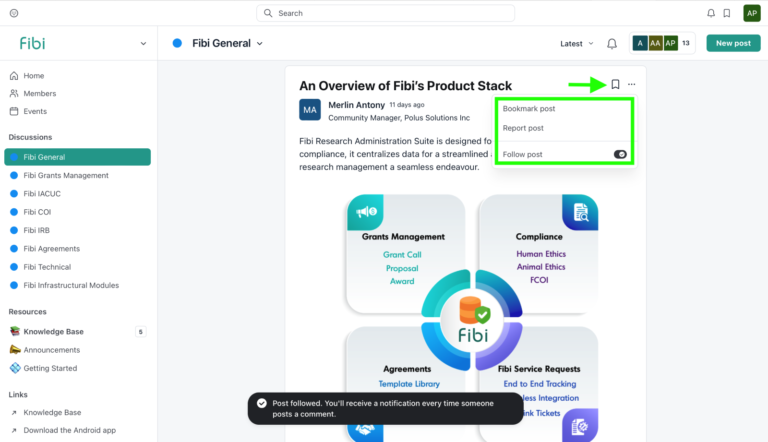Toggle the Follow post switch
The height and width of the screenshot is (442, 768).
pyautogui.click(x=620, y=154)
